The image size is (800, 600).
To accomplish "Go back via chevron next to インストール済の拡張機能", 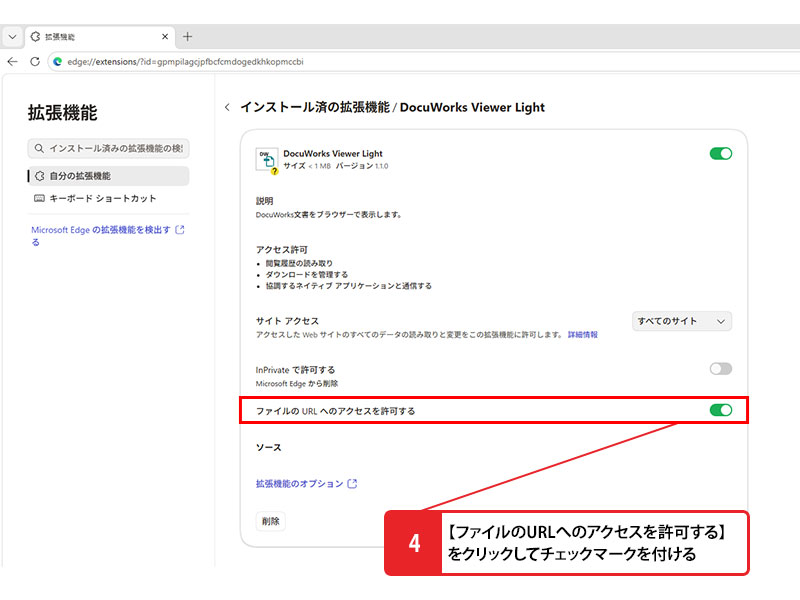I will pyautogui.click(x=227, y=107).
